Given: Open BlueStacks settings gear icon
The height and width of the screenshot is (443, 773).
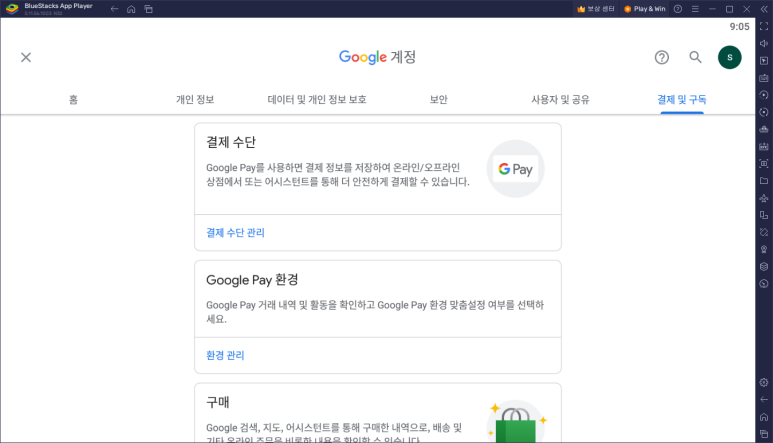Looking at the screenshot, I should click(x=764, y=382).
